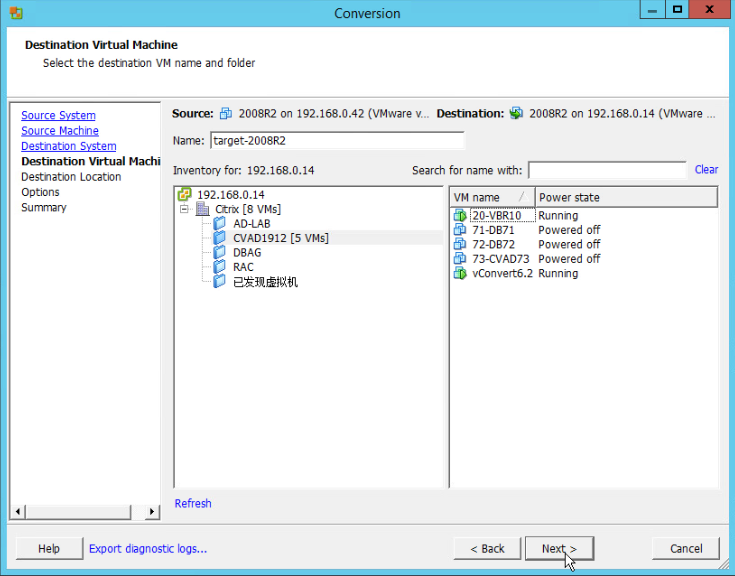Image resolution: width=735 pixels, height=576 pixels.
Task: Click the VM icon beside 72-DB72
Action: (x=460, y=244)
